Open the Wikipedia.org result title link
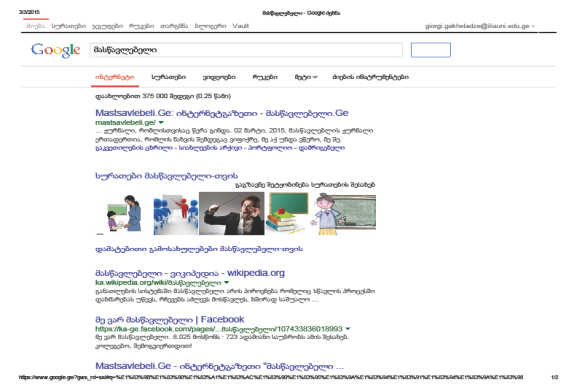 click(x=190, y=273)
